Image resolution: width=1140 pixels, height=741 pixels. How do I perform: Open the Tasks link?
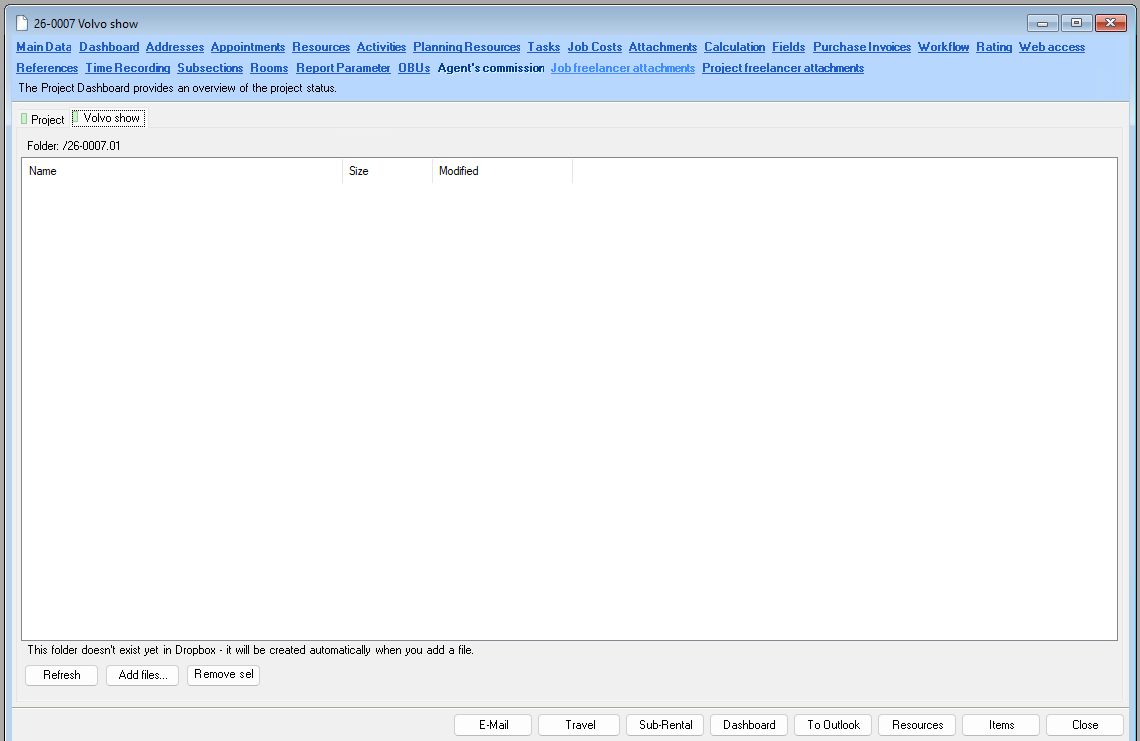click(x=544, y=47)
